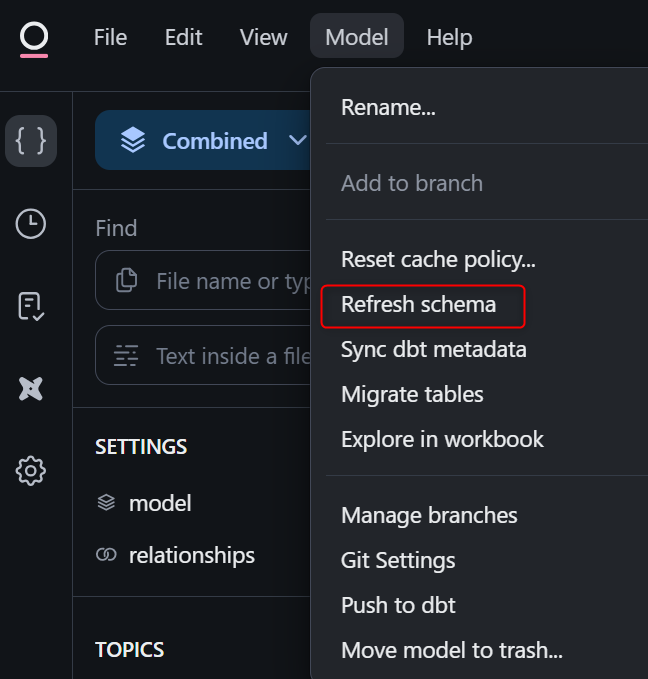Viewport: 648px width, 679px height.
Task: Click the layers icon beside Combined
Action: pyautogui.click(x=133, y=141)
